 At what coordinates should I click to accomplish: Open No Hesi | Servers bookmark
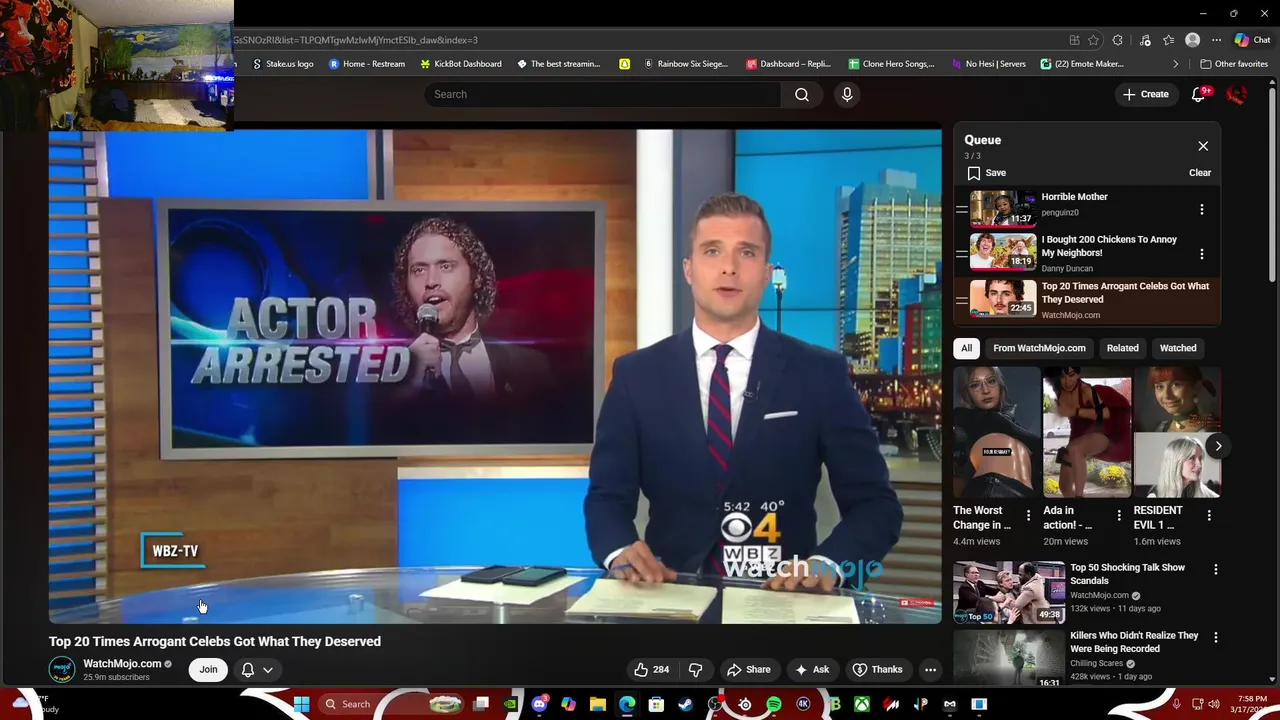[988, 64]
